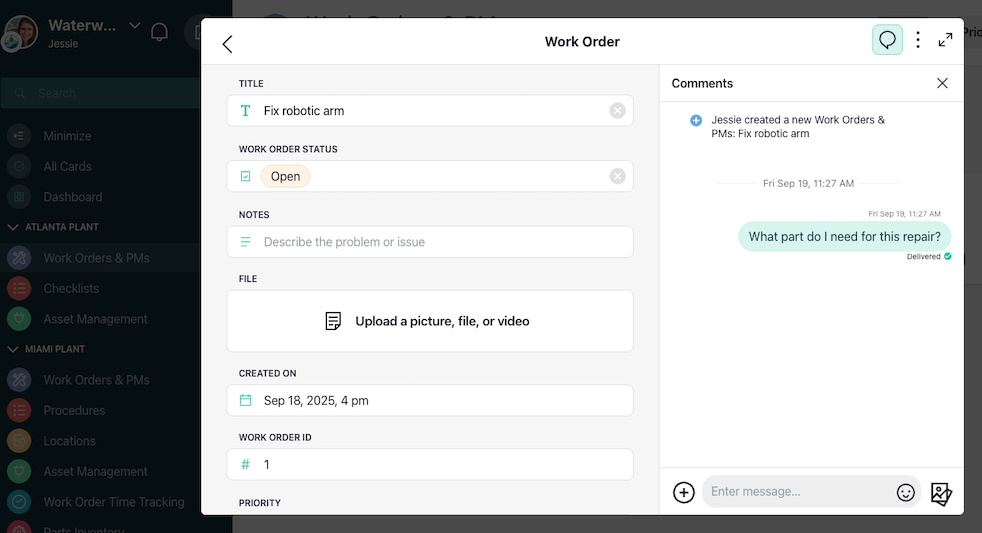Click the Enter message text field

(x=798, y=492)
